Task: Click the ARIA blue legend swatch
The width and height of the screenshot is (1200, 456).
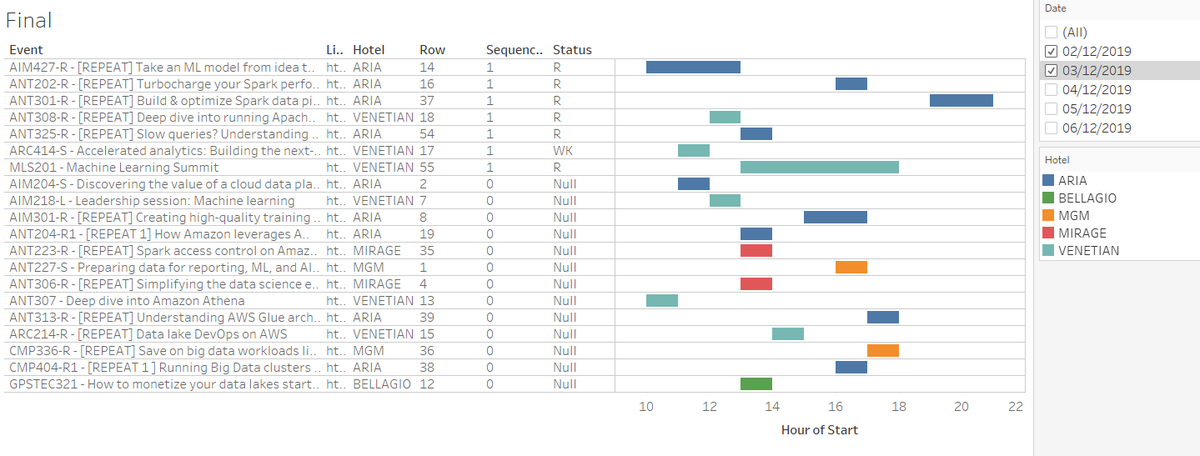Action: (x=1049, y=180)
